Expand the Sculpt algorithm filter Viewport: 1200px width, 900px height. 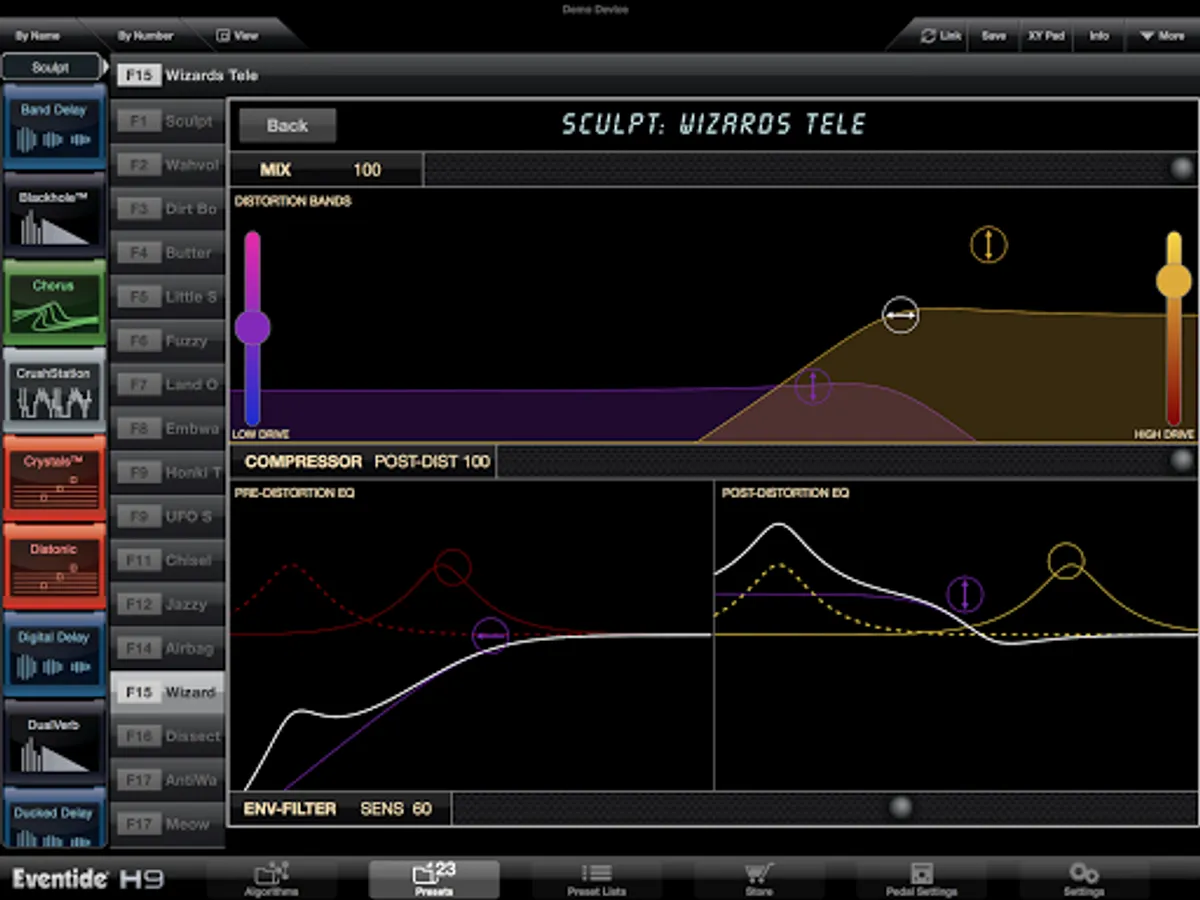(x=52, y=68)
